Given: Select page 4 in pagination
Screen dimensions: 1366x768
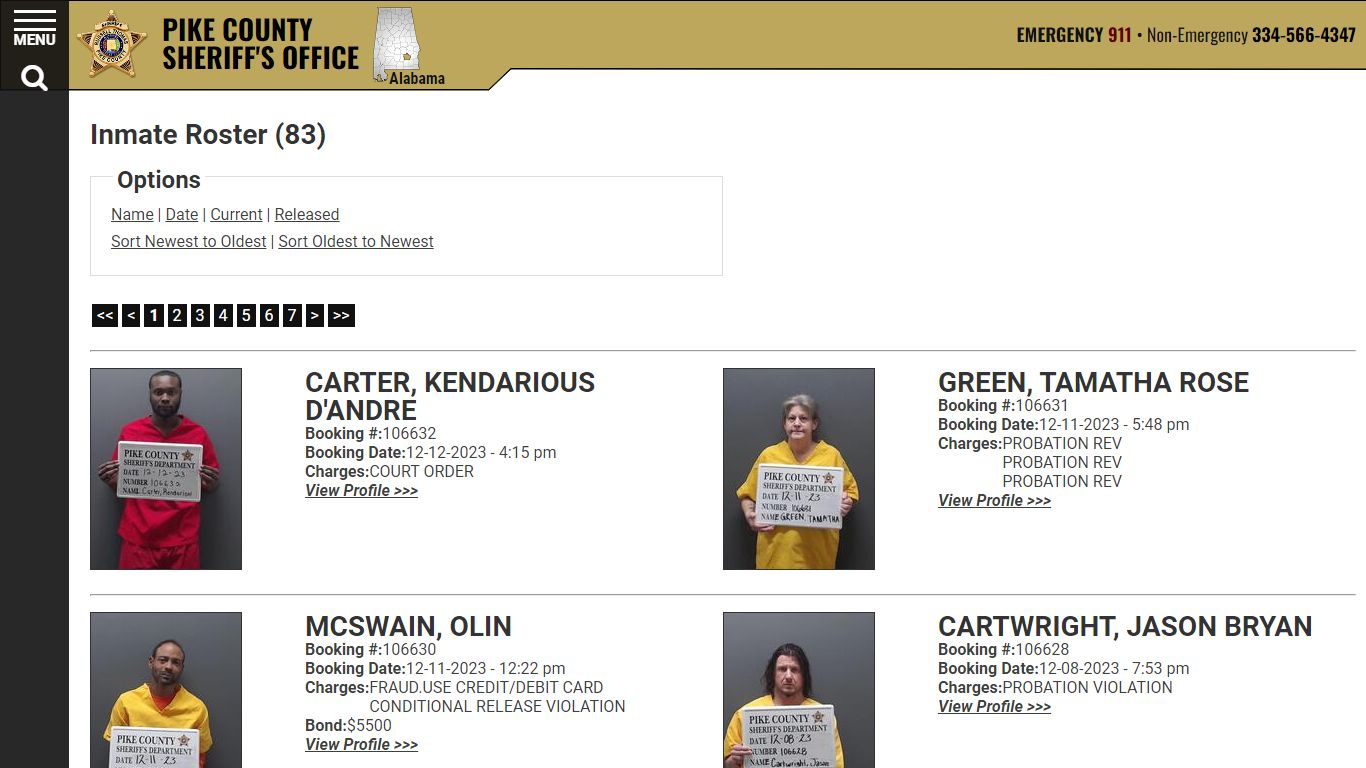Looking at the screenshot, I should point(223,316).
